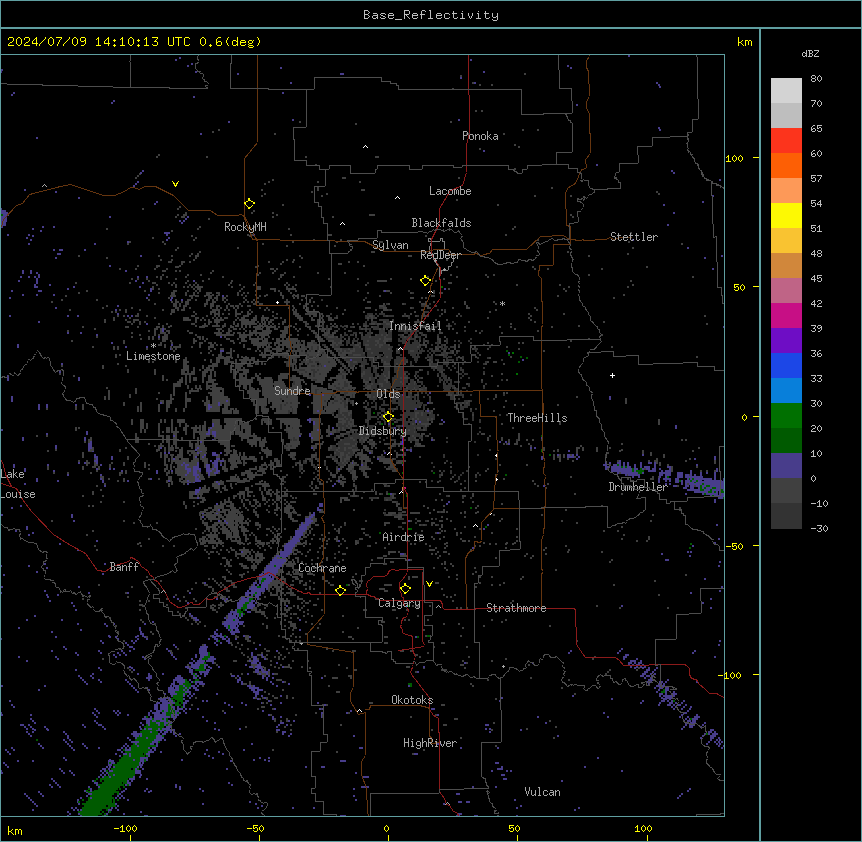Click the Lake Louise label
Viewport: 862px width, 842px height.
point(18,484)
